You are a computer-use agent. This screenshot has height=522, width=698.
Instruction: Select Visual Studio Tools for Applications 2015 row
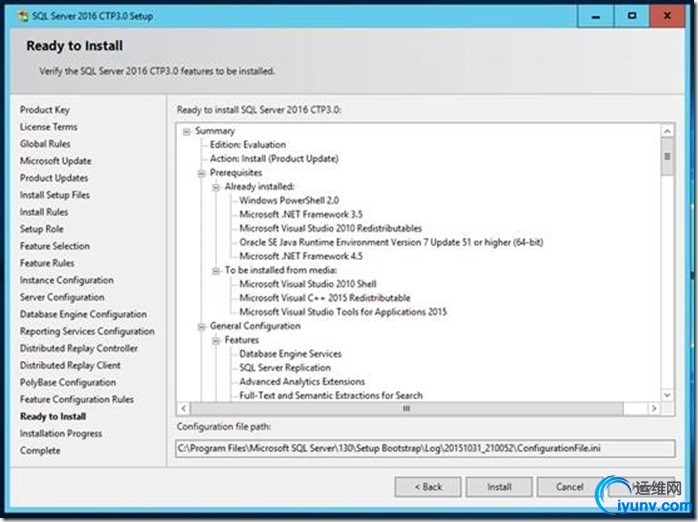[x=343, y=312]
